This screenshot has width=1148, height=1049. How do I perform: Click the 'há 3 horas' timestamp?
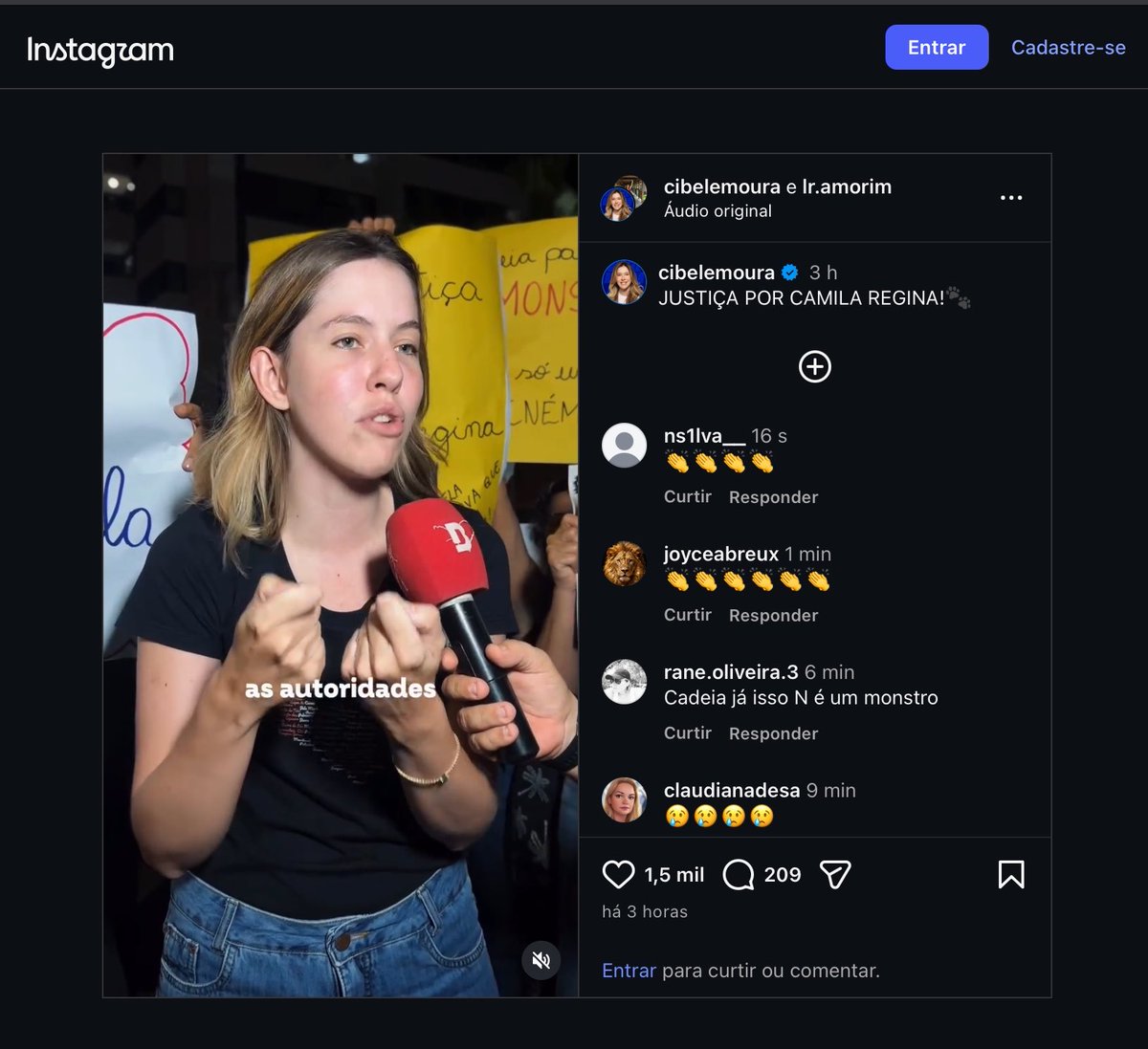point(645,911)
